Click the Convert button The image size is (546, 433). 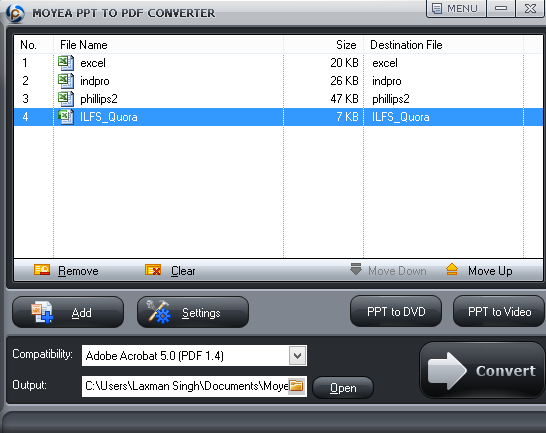[482, 370]
